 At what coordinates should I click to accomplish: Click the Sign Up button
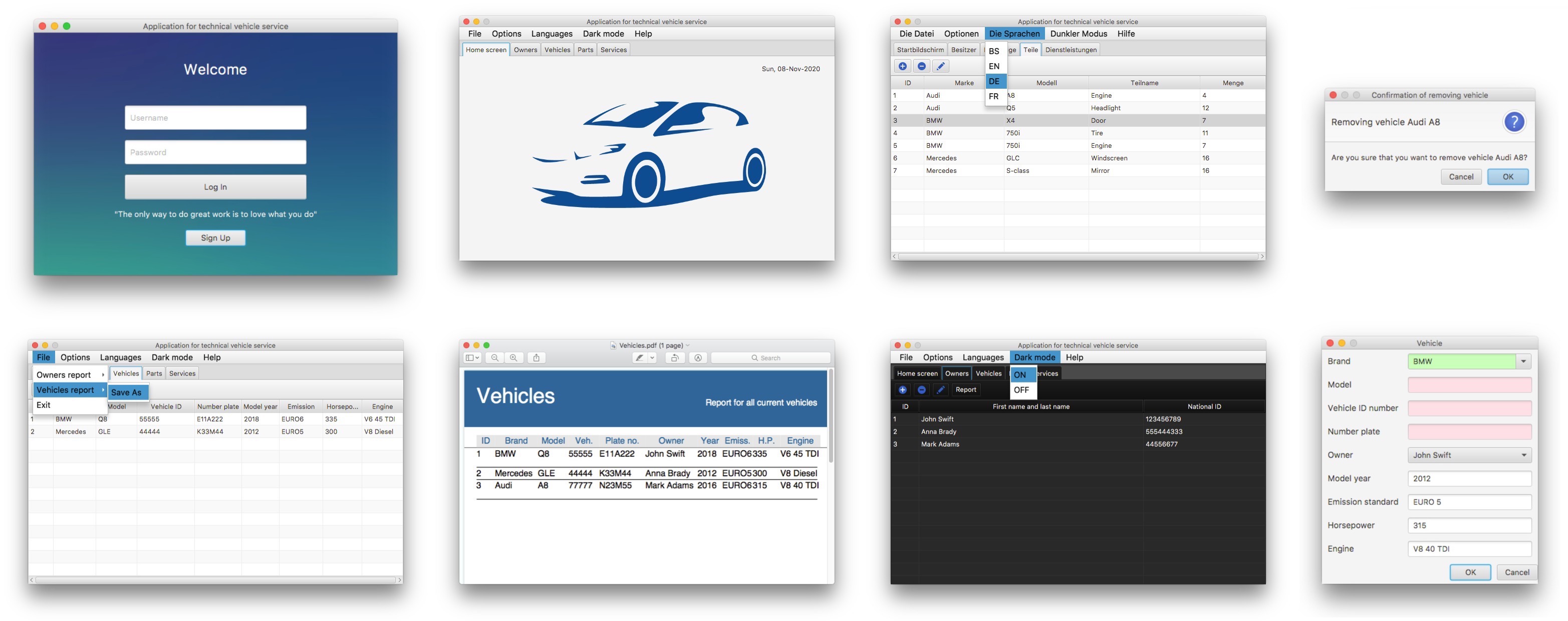(215, 238)
